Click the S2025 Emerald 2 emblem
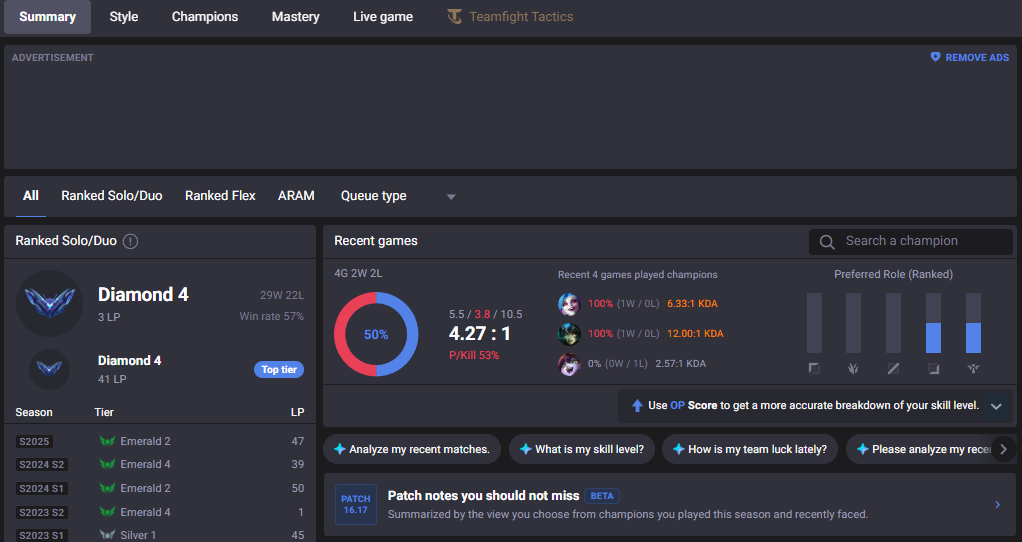Image resolution: width=1022 pixels, height=542 pixels. pyautogui.click(x=108, y=441)
